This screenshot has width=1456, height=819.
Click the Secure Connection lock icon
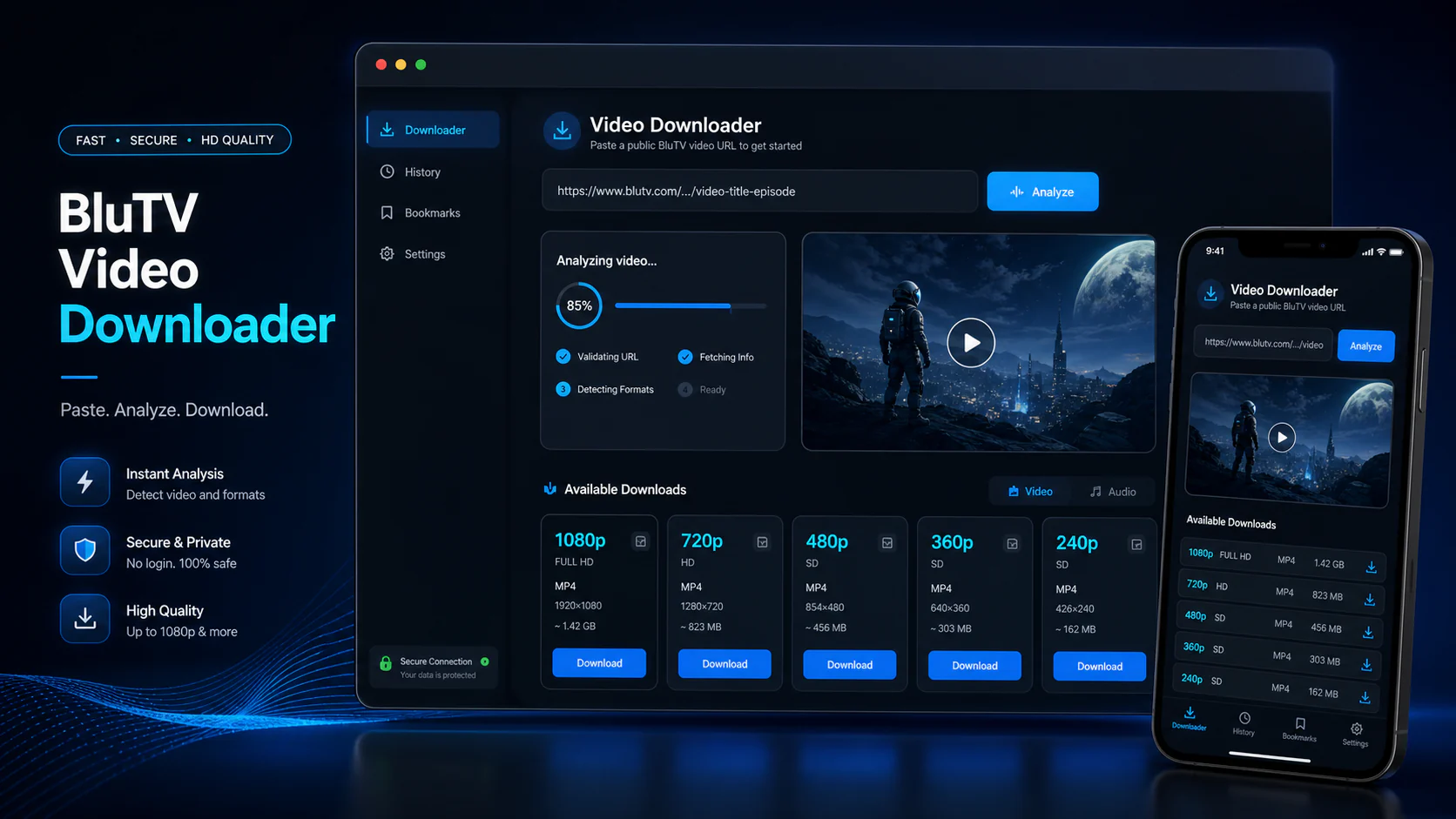pos(386,664)
